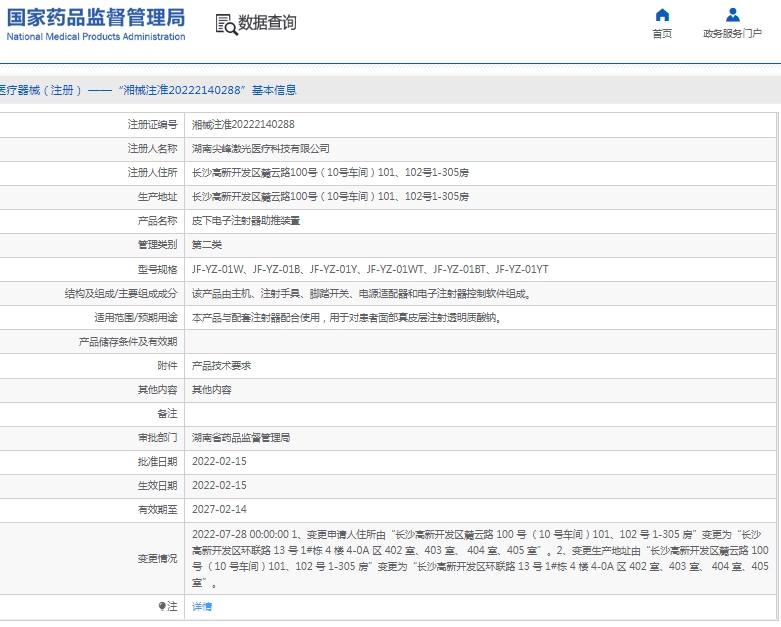Screen dimensions: 781x627
Task: Click the 型号规格 row label
Action: click(157, 269)
